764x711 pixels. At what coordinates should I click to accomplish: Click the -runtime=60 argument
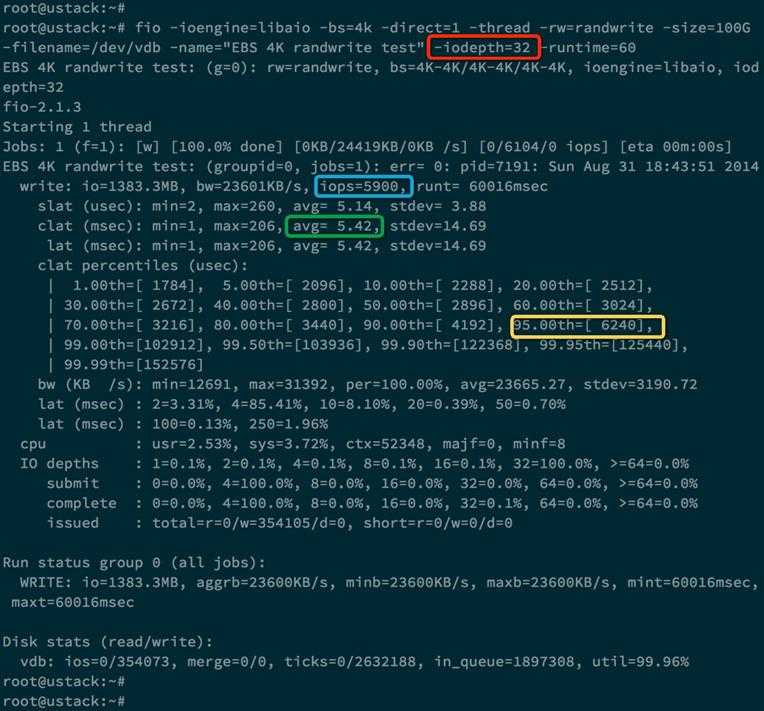point(588,48)
